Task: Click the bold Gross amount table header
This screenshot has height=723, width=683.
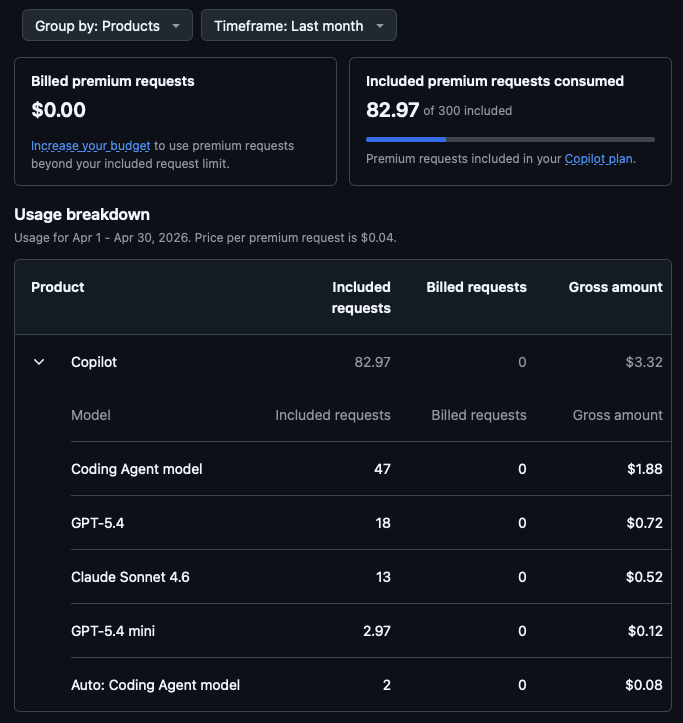Action: (x=615, y=287)
